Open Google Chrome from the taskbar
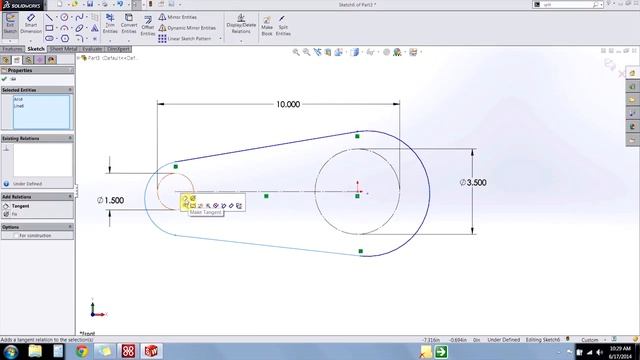This screenshot has height=360, width=640. 82,351
